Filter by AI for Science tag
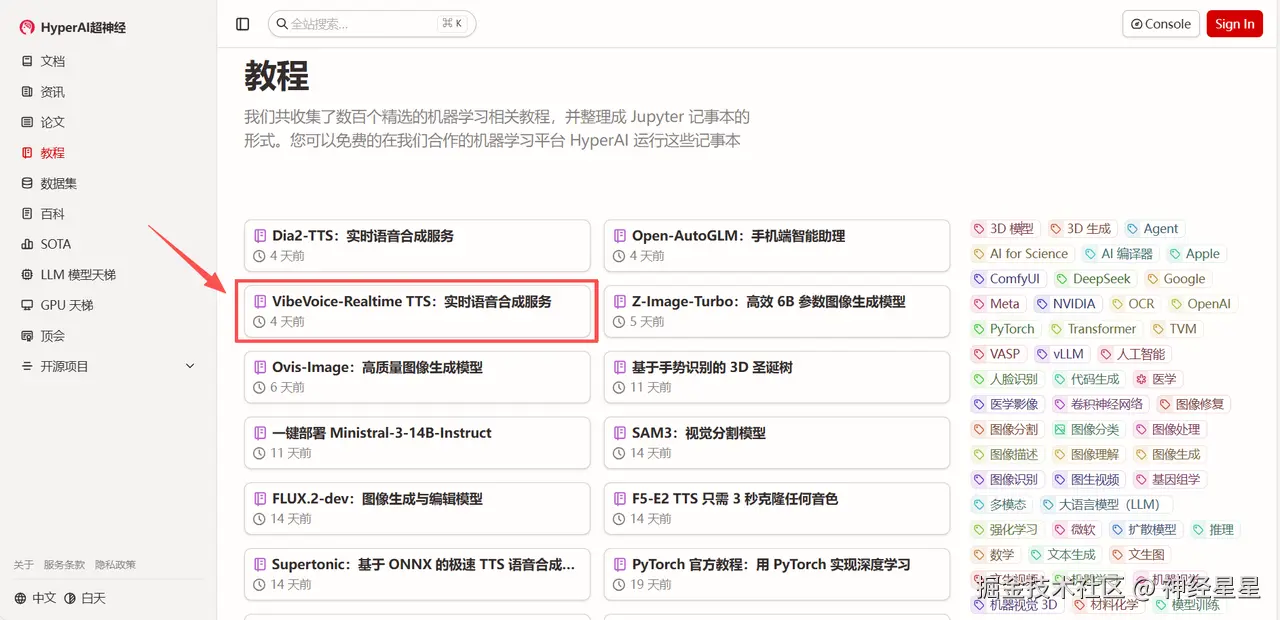 click(1022, 254)
